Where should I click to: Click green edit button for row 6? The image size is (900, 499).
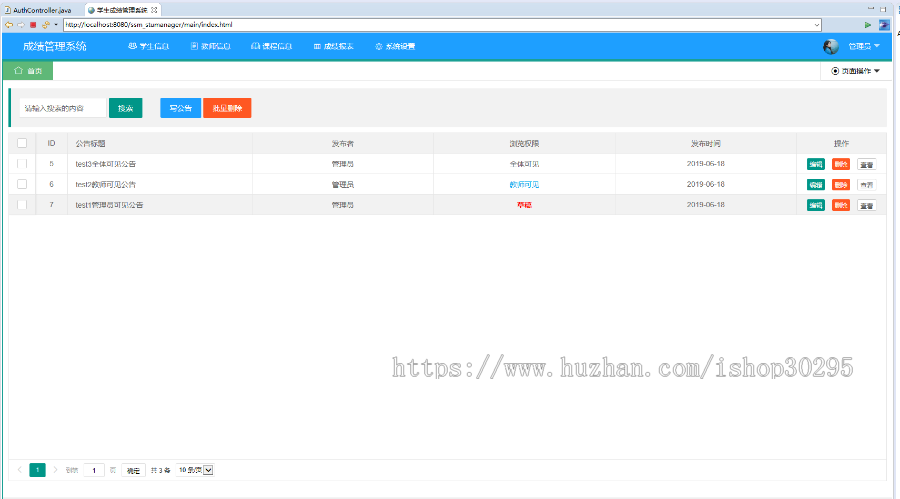click(x=816, y=185)
